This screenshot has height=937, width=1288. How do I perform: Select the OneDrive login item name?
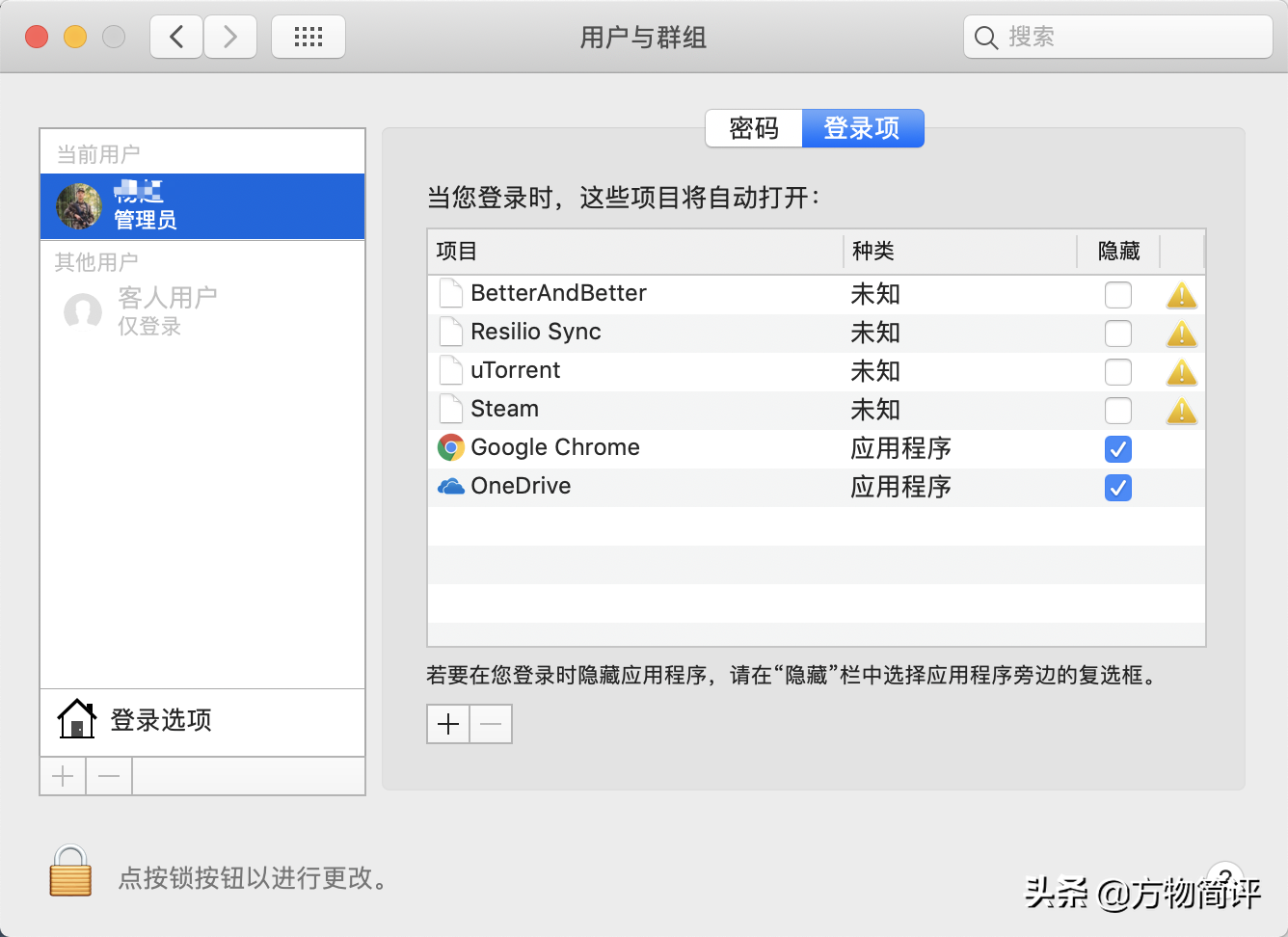[521, 486]
